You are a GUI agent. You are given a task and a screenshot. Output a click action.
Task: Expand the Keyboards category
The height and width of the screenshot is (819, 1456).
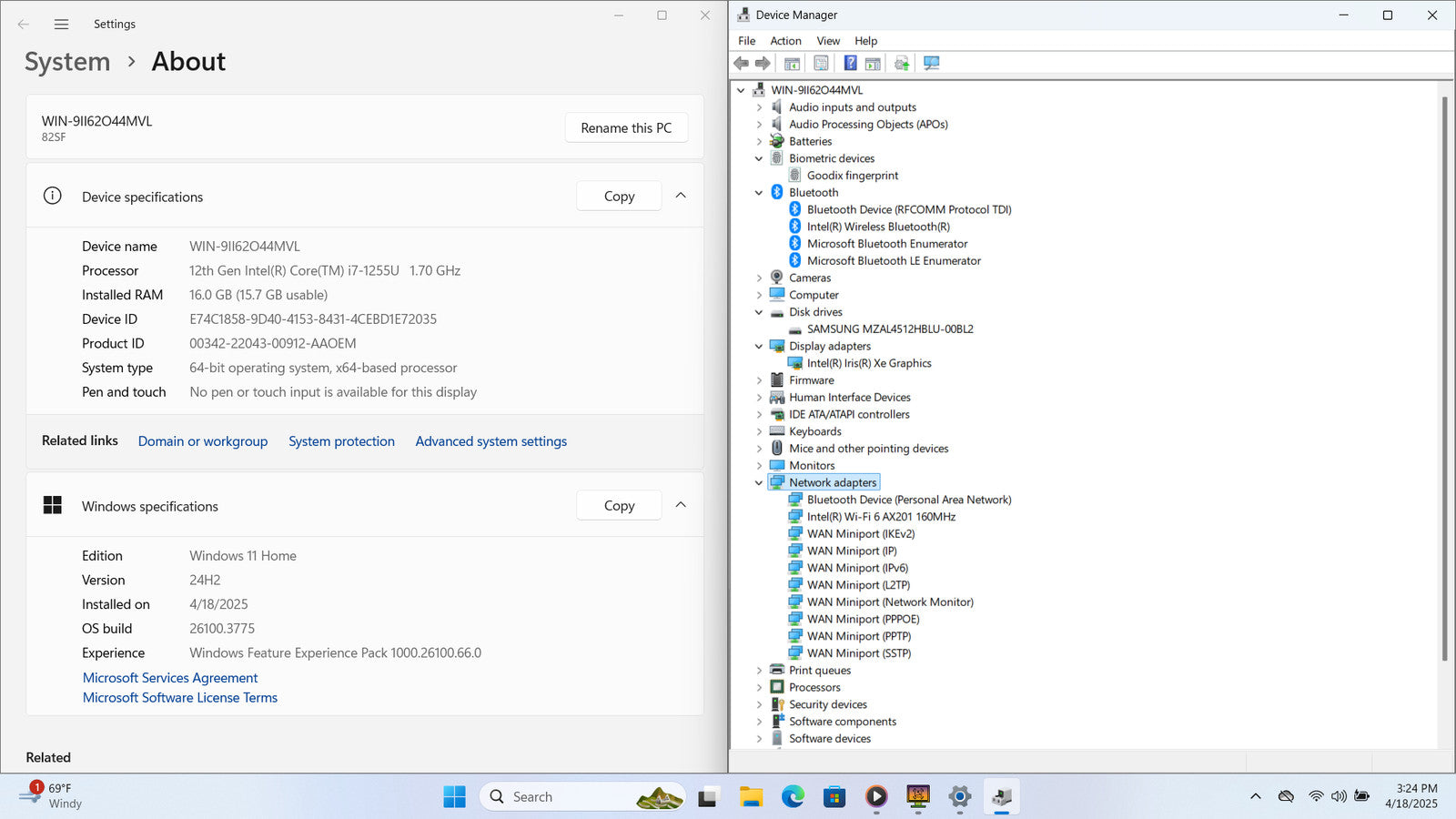(x=759, y=431)
